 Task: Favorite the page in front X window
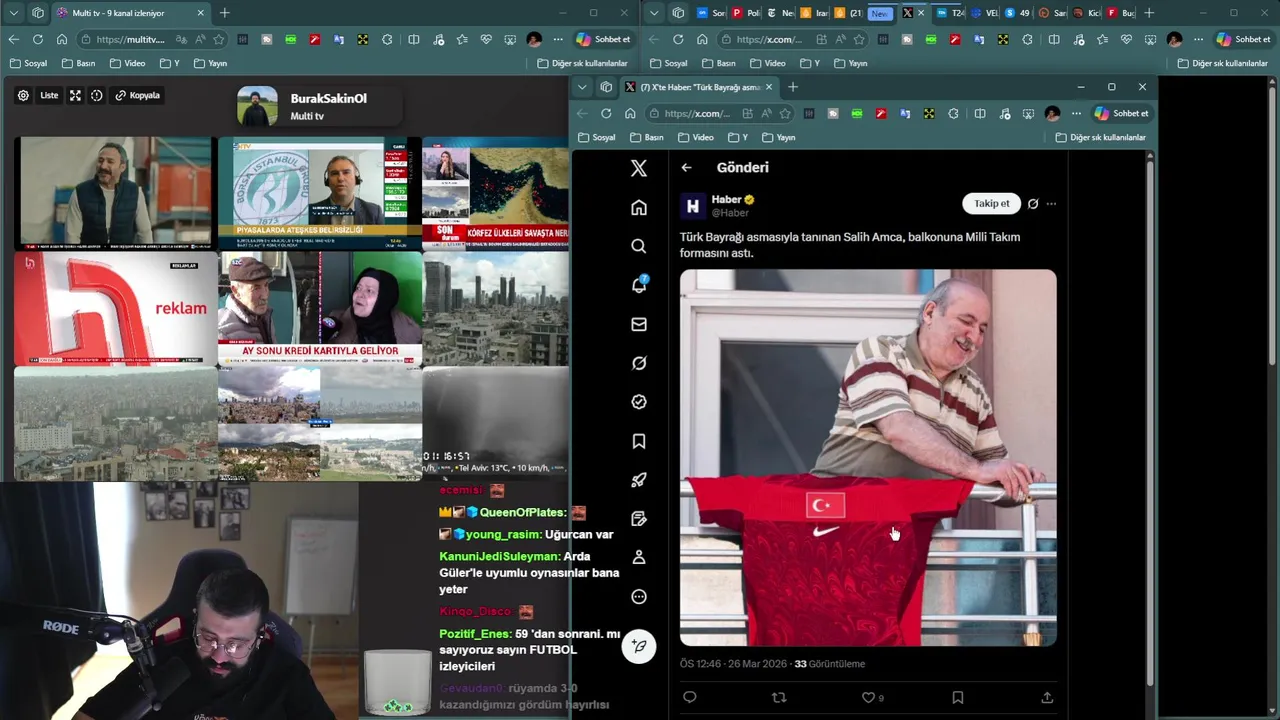click(785, 113)
